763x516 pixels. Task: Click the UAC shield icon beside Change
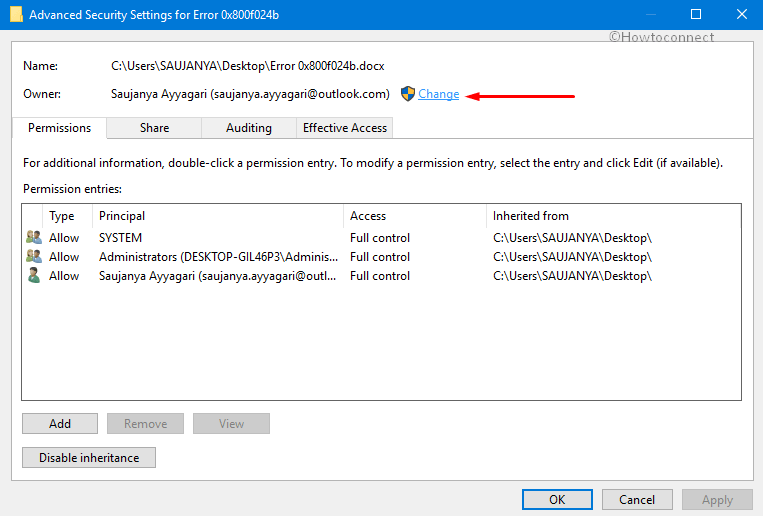click(408, 93)
